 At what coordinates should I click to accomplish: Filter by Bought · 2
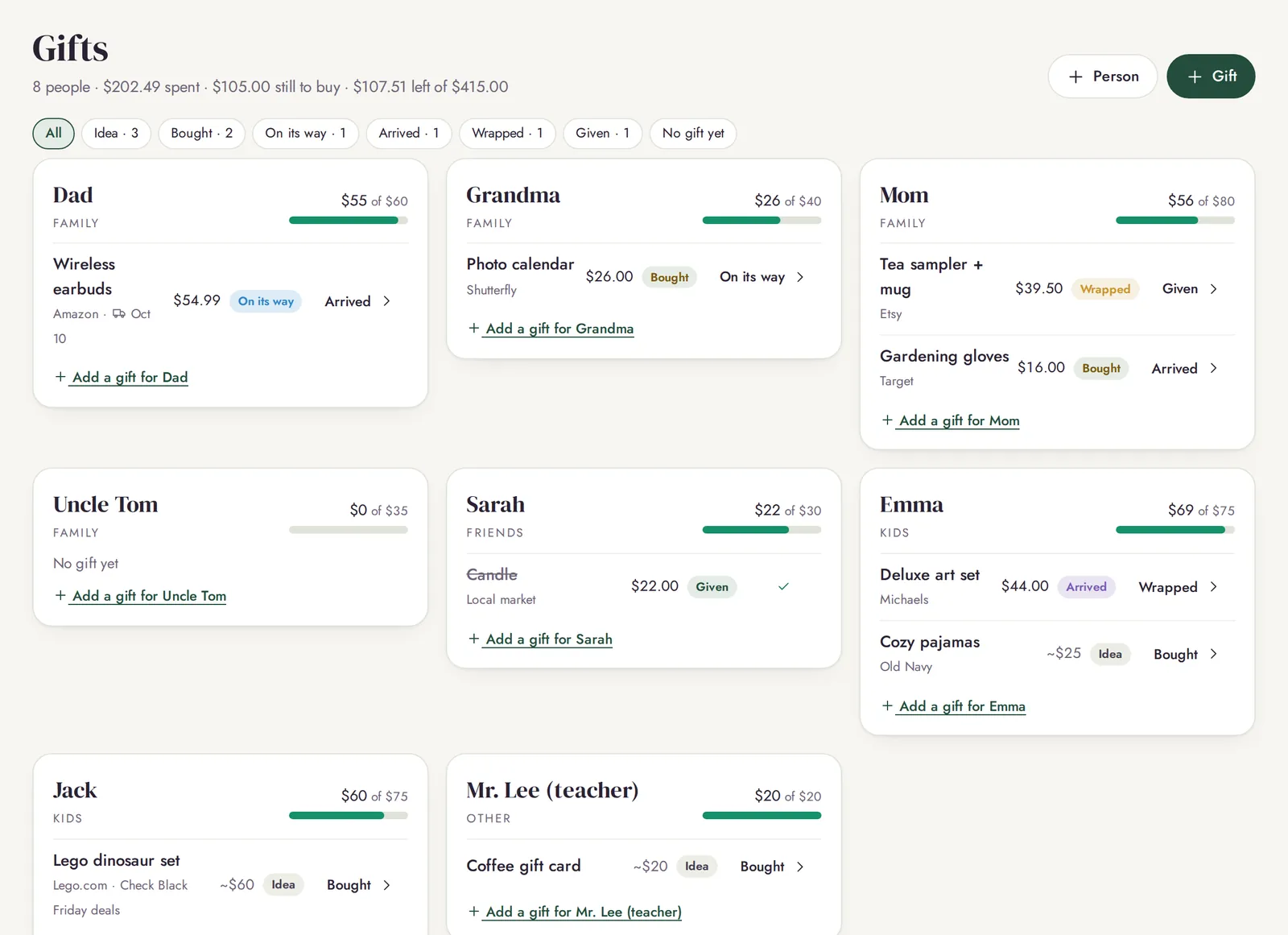point(201,134)
